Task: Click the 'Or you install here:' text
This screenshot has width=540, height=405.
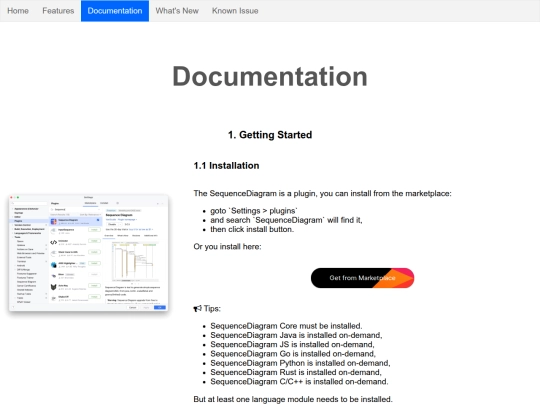Action: tap(227, 247)
